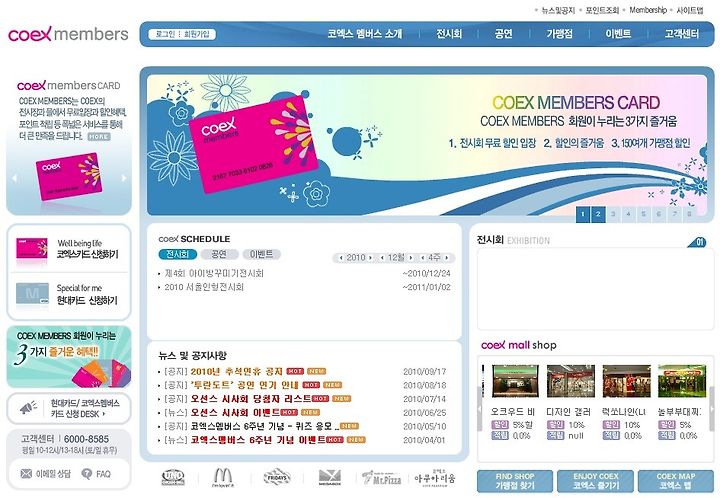Image resolution: width=720 pixels, height=498 pixels.
Task: Jump to banner slide number 2
Action: [x=598, y=214]
